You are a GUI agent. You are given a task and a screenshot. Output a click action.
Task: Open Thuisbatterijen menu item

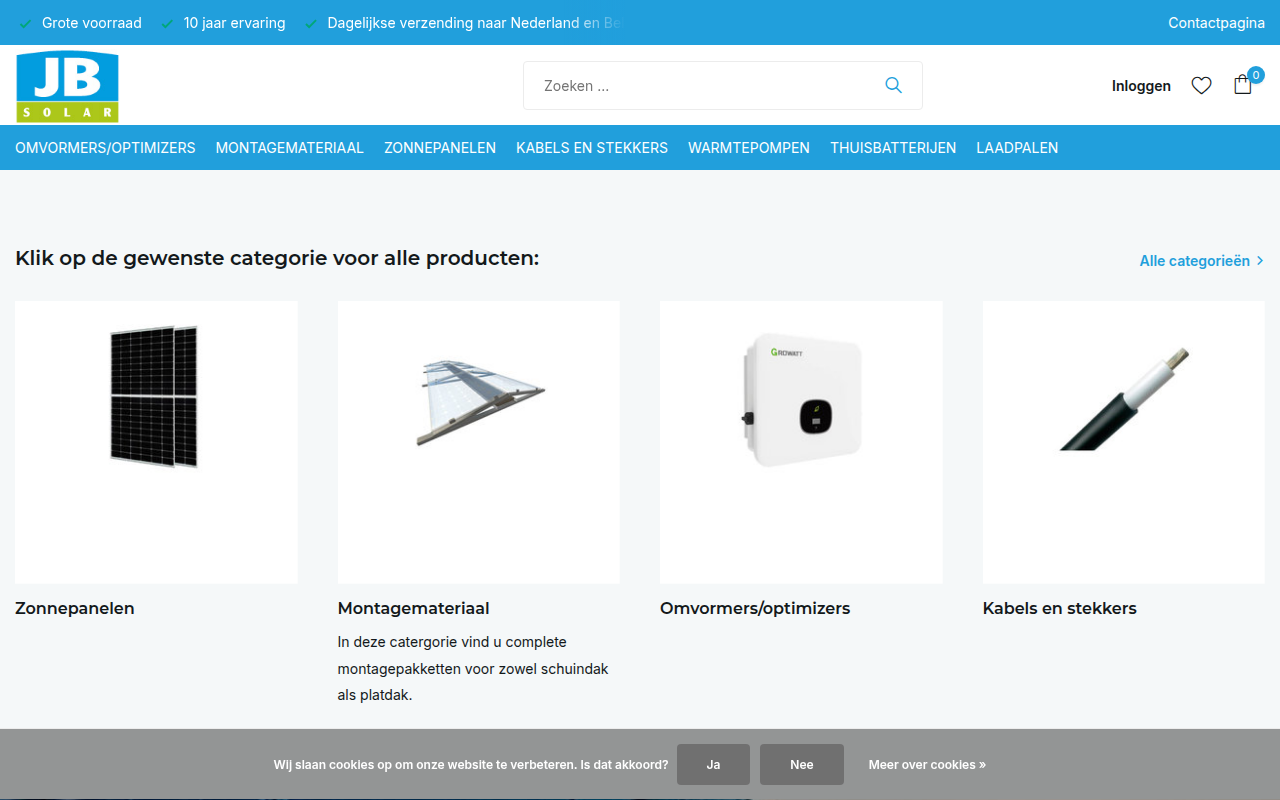click(893, 148)
